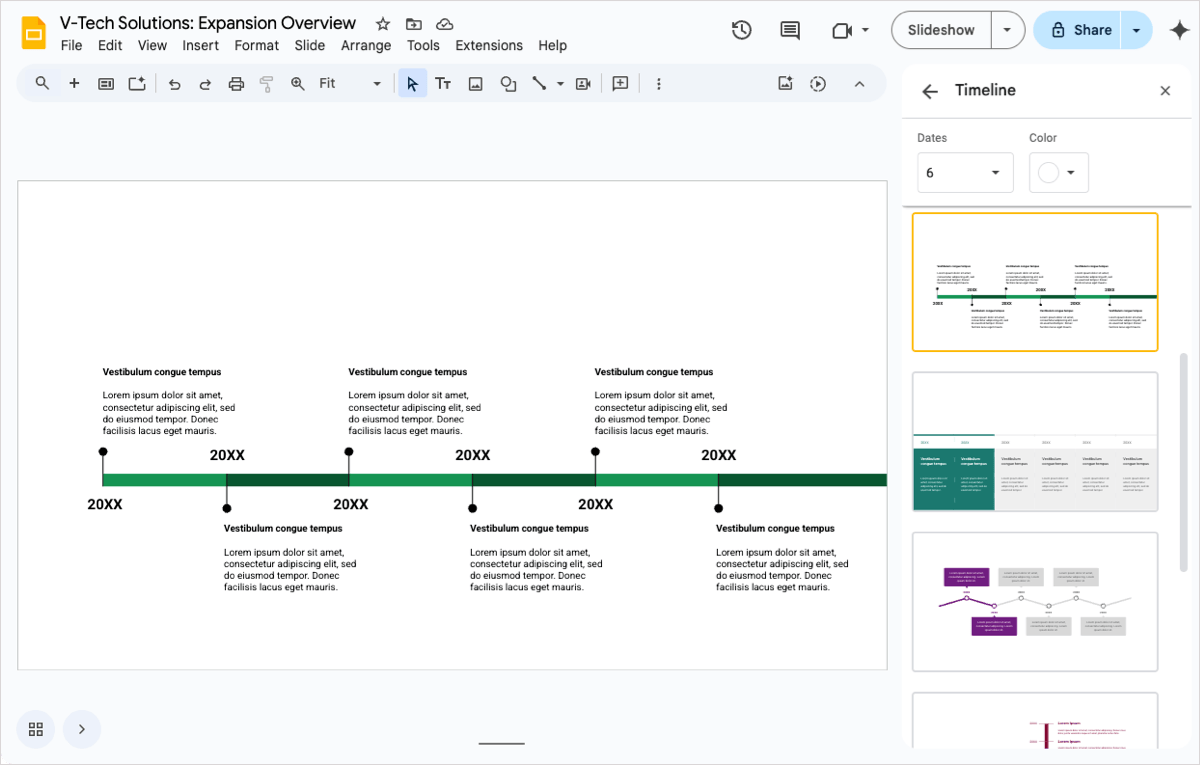Open the Fit zoom dropdown

point(350,84)
